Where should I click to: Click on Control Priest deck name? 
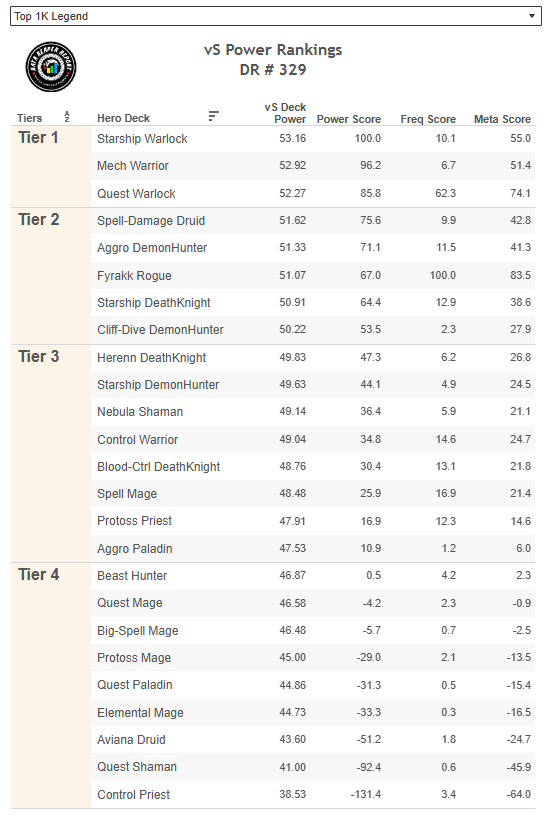[133, 795]
